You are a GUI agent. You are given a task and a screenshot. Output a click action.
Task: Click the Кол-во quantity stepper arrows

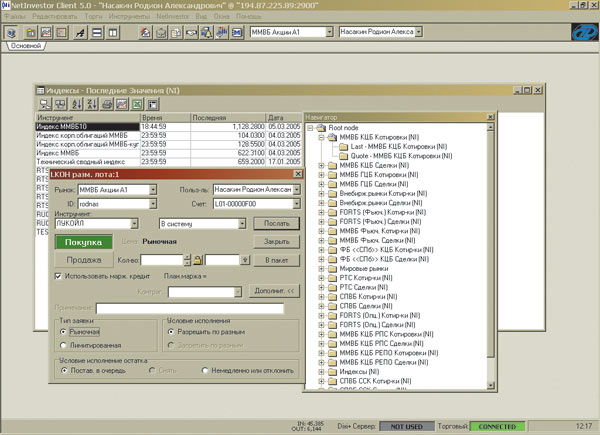tap(187, 260)
